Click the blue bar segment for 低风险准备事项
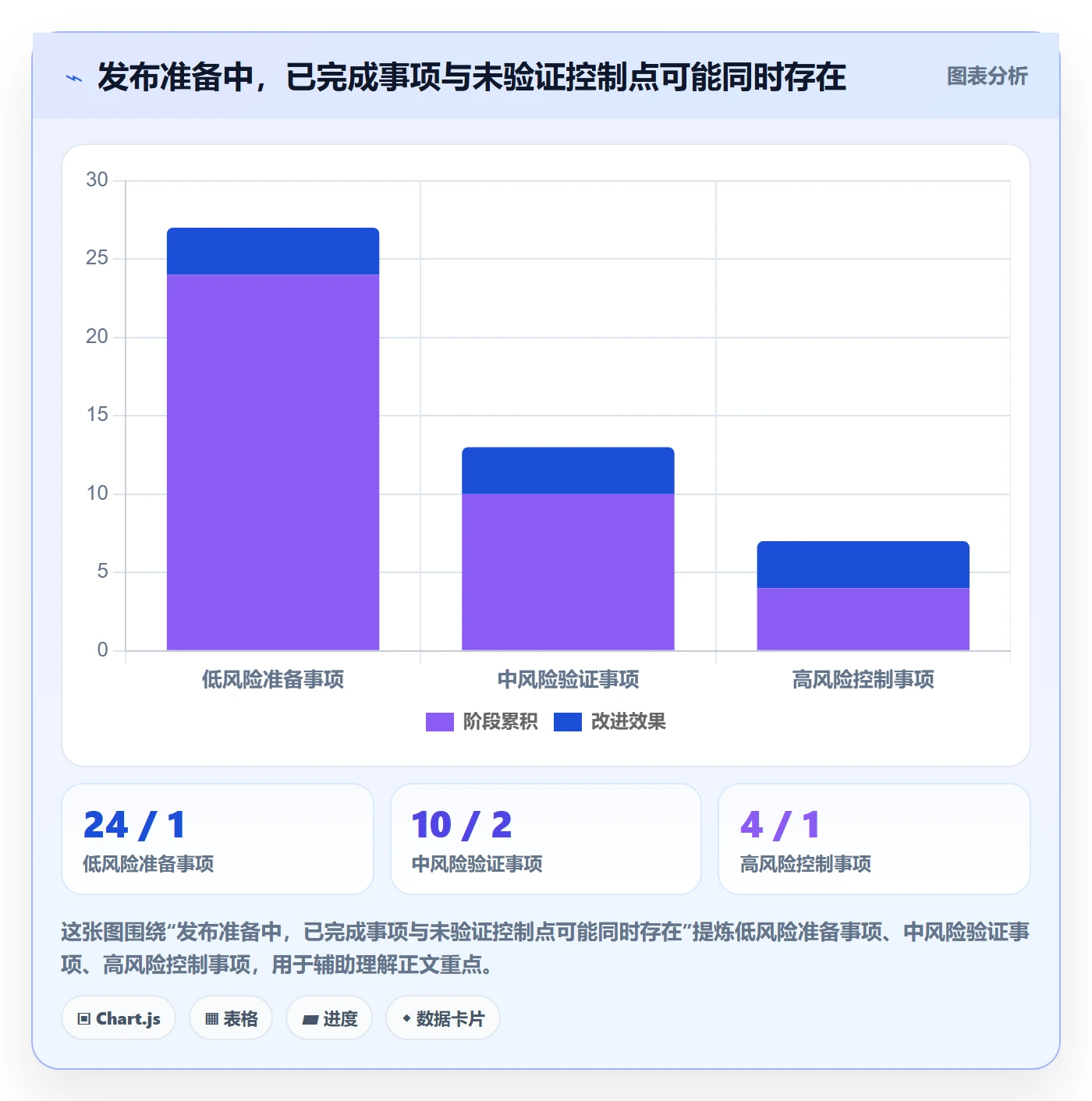The width and height of the screenshot is (1092, 1101). [273, 251]
